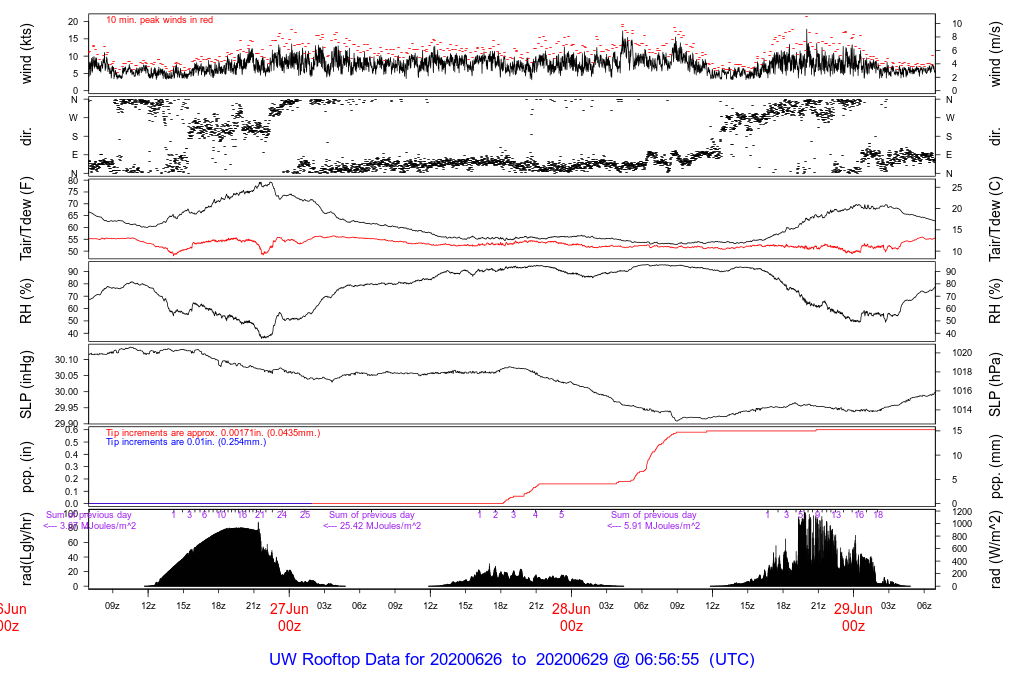Image resolution: width=1024 pixels, height=700 pixels.
Task: Click the "wind (m/s)" right axis label
Action: click(995, 54)
